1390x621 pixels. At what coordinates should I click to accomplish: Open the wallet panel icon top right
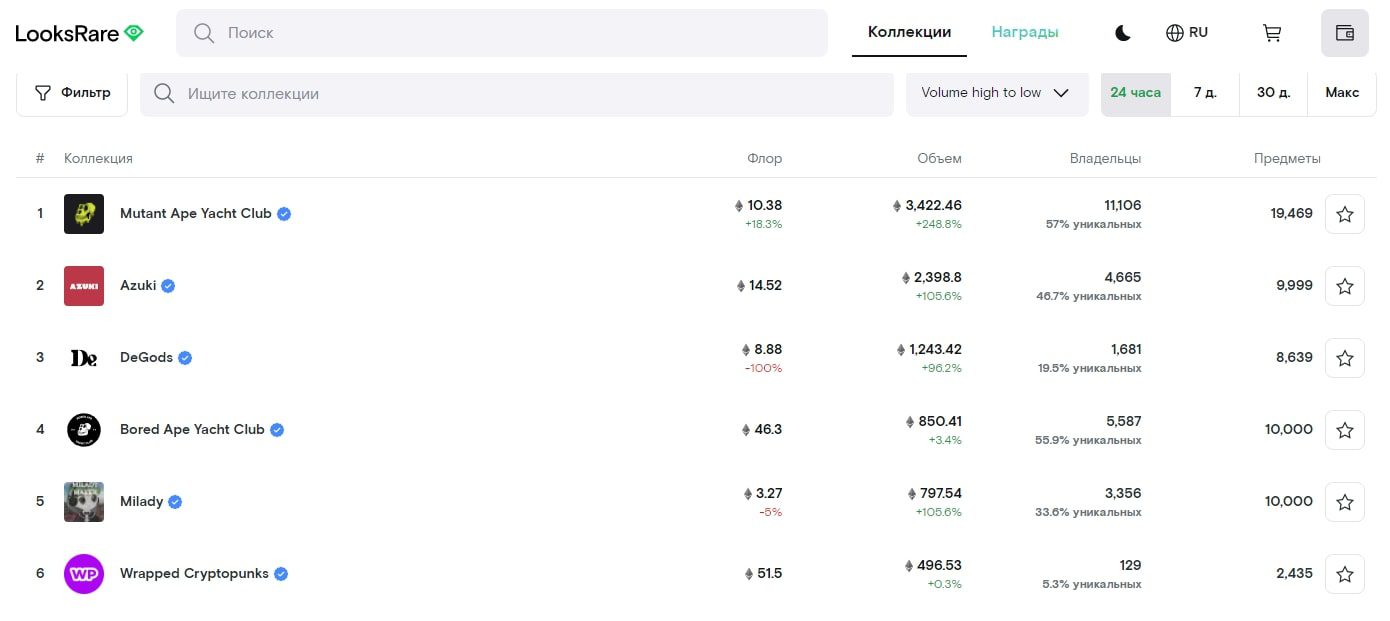point(1344,32)
